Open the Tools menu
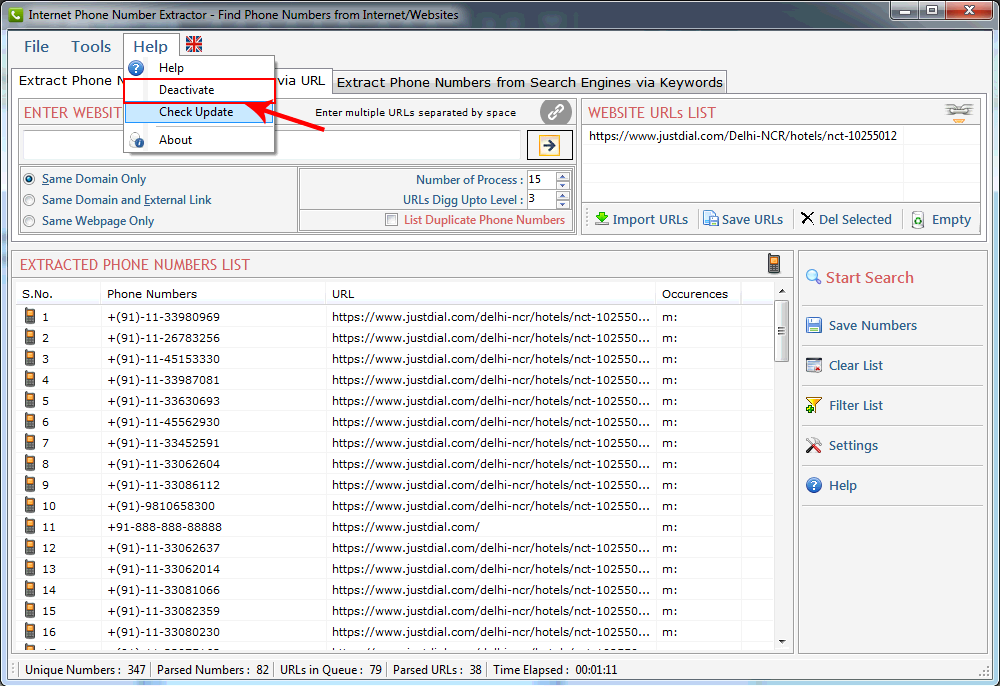Image resolution: width=1000 pixels, height=686 pixels. click(x=91, y=47)
